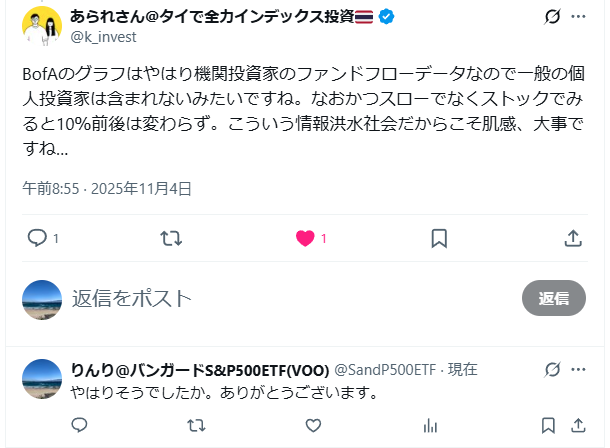Screen dimensions: 610x448
Task: Expand more options on りんり's reply
Action: point(578,369)
